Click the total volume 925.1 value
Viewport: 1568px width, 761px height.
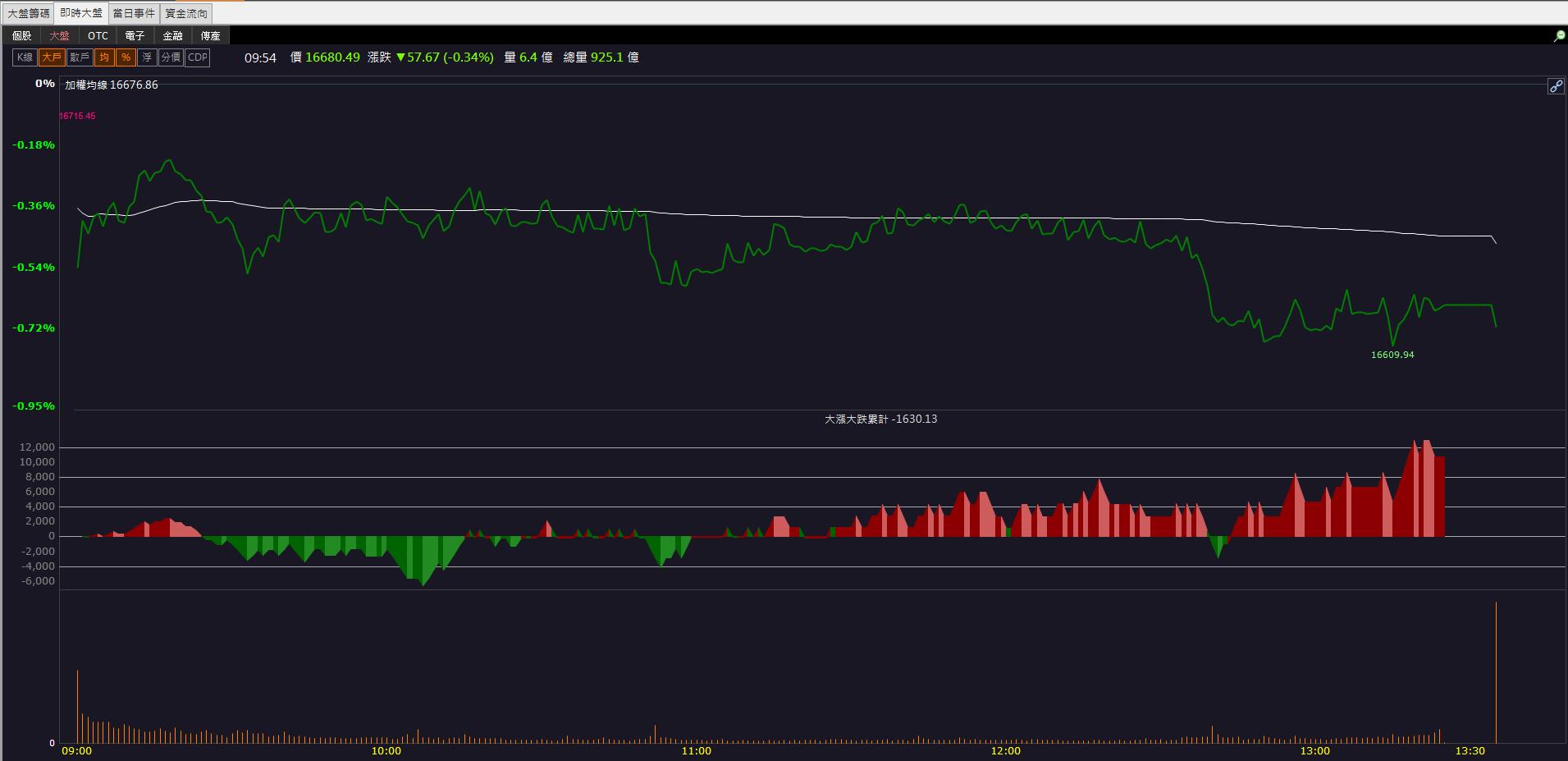(607, 57)
